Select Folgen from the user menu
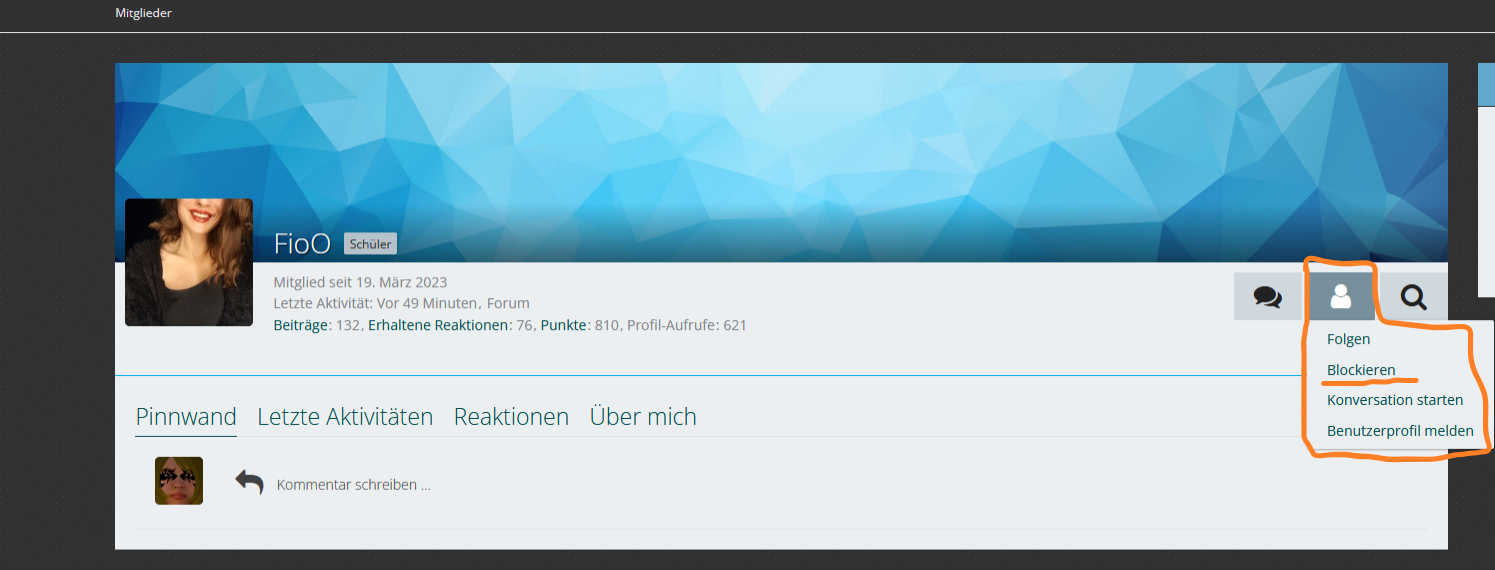This screenshot has height=570, width=1495. [1348, 339]
